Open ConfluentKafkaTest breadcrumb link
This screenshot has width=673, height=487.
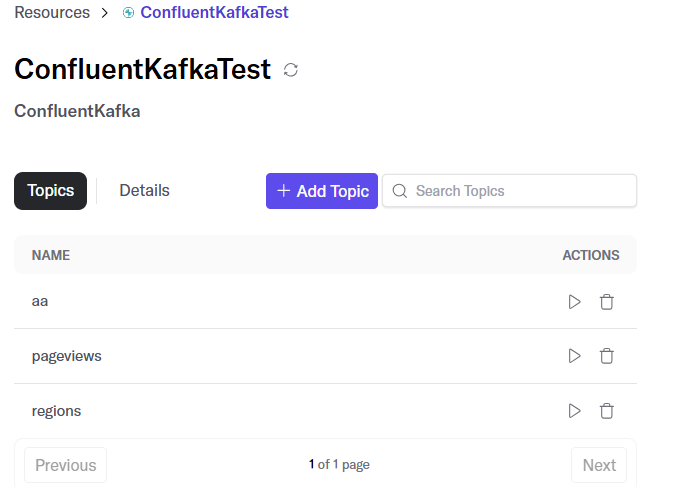click(214, 13)
